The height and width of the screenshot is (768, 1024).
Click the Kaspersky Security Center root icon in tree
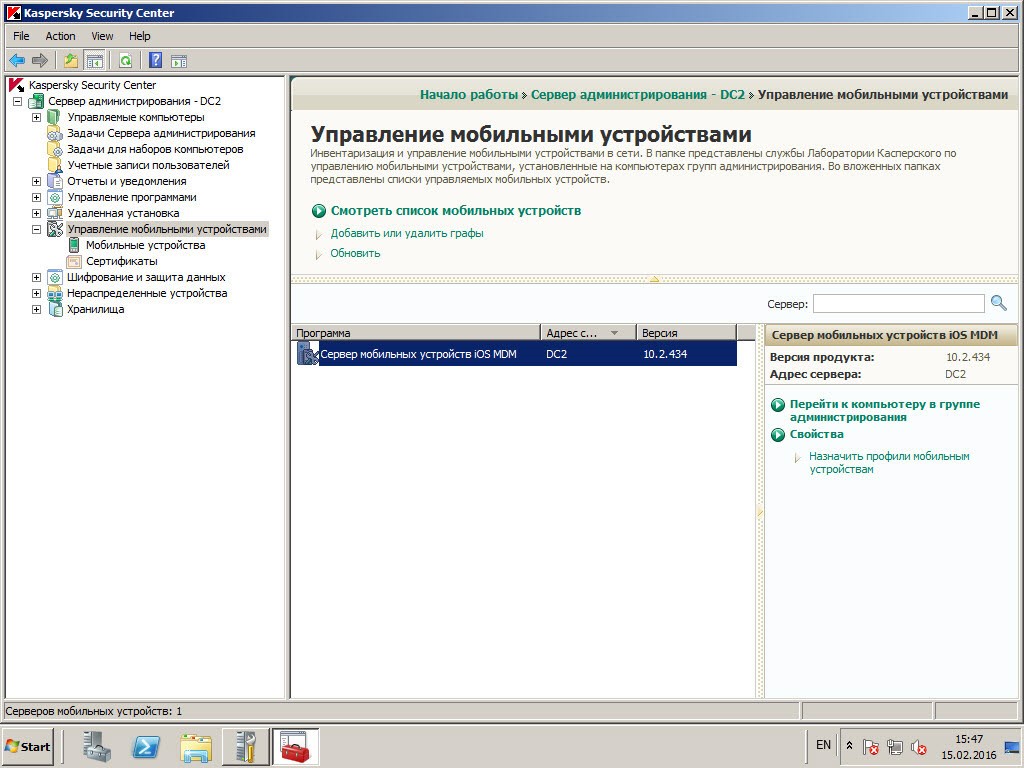point(16,85)
